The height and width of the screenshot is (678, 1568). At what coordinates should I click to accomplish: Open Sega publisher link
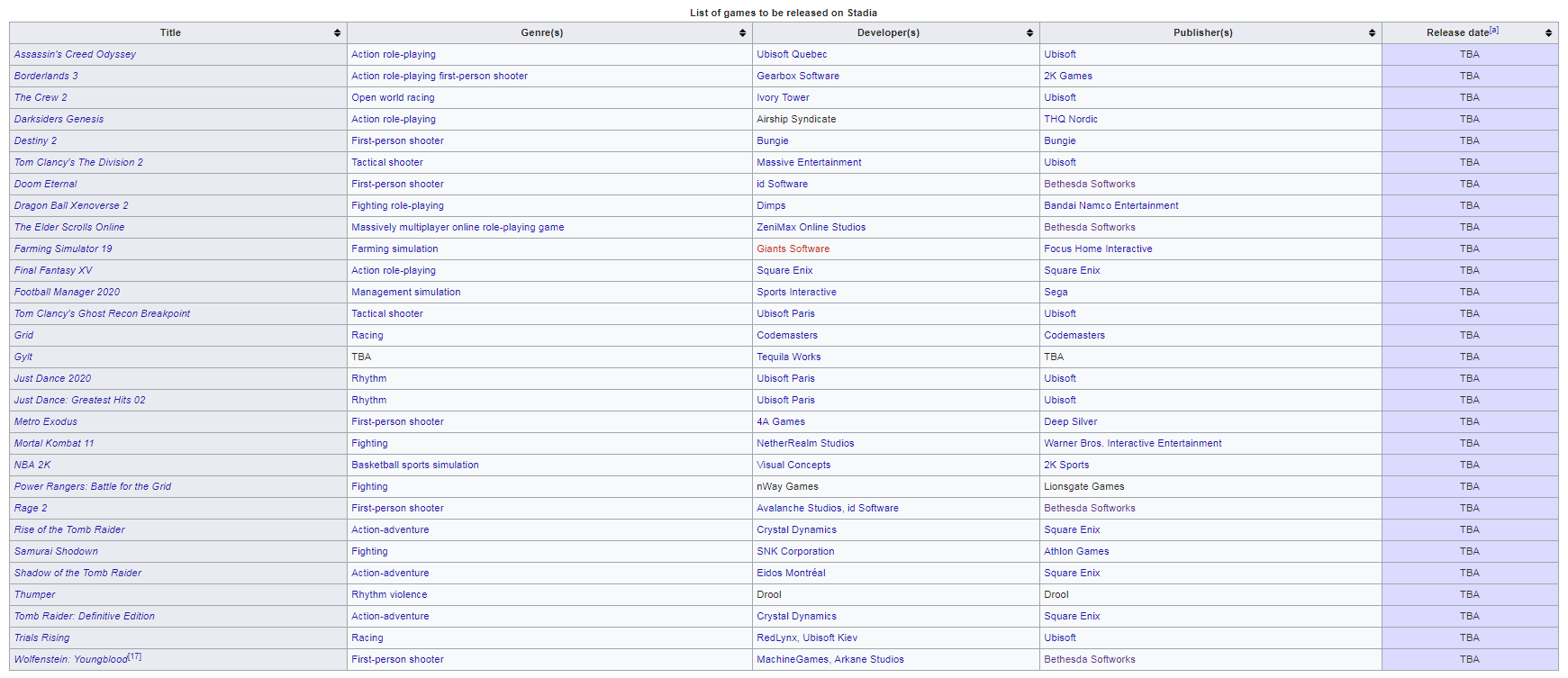pos(1056,292)
